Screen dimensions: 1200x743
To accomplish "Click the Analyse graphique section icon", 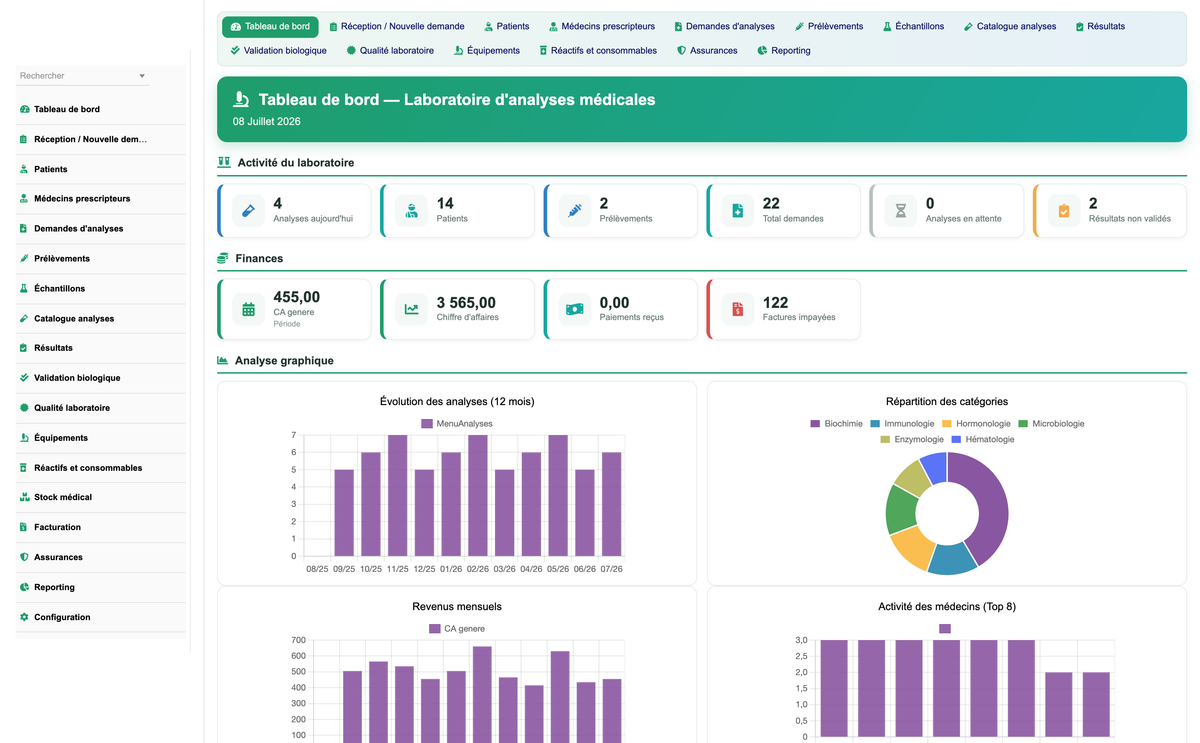I will (x=223, y=361).
